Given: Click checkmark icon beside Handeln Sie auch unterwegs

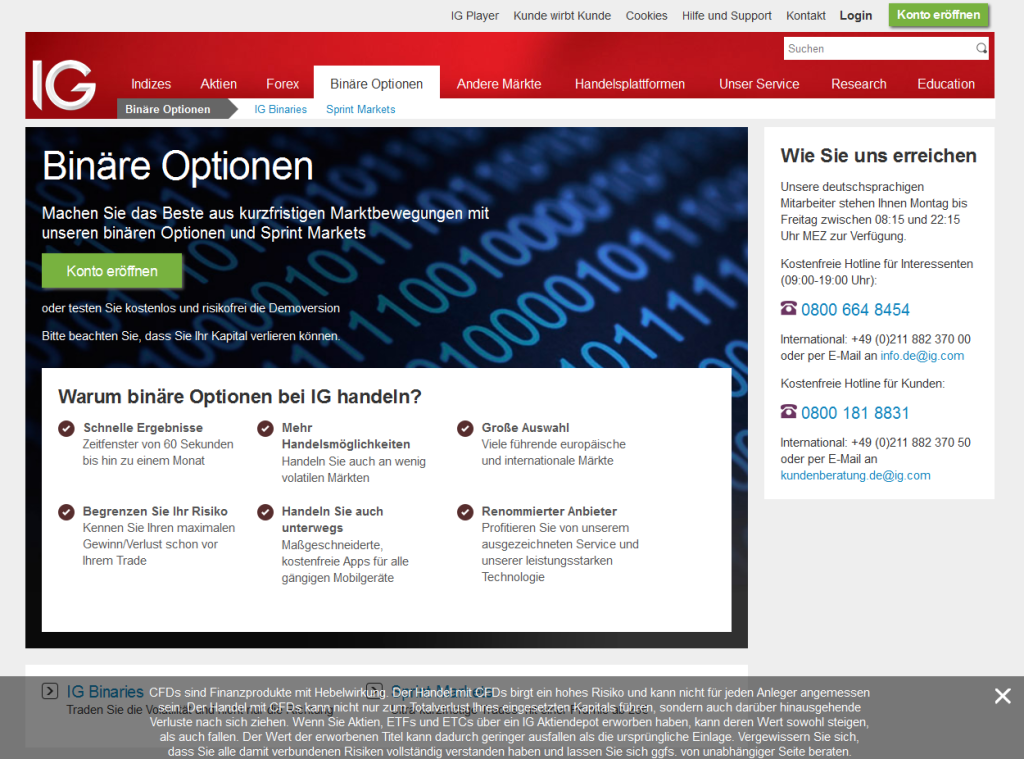Looking at the screenshot, I should tap(265, 512).
